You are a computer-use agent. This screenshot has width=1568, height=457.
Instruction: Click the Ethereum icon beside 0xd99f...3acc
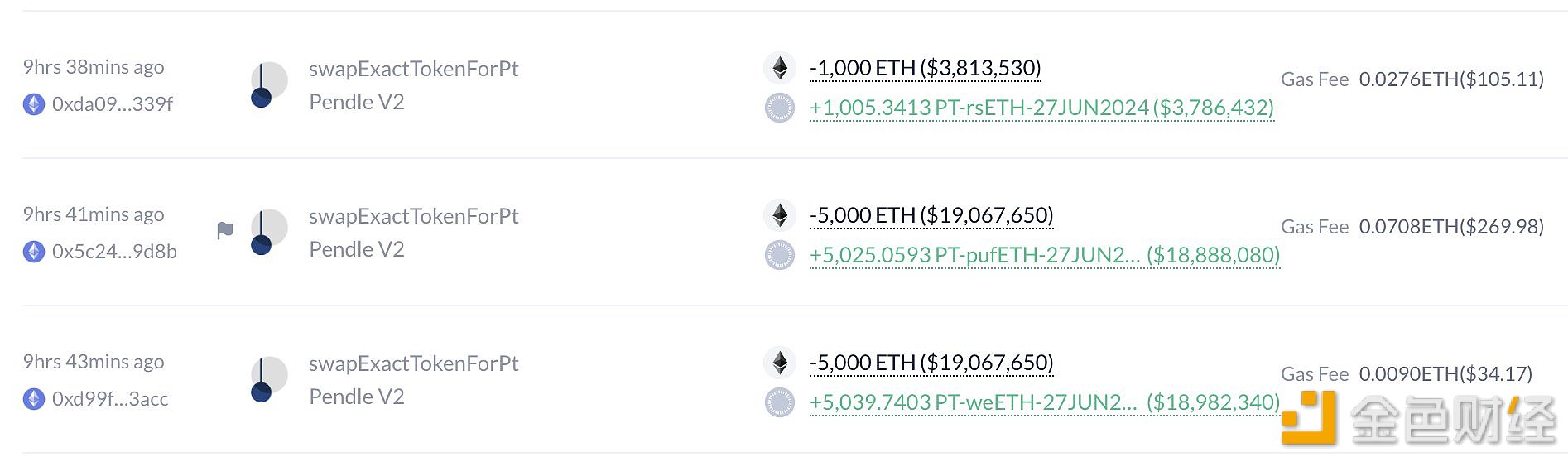coord(34,399)
